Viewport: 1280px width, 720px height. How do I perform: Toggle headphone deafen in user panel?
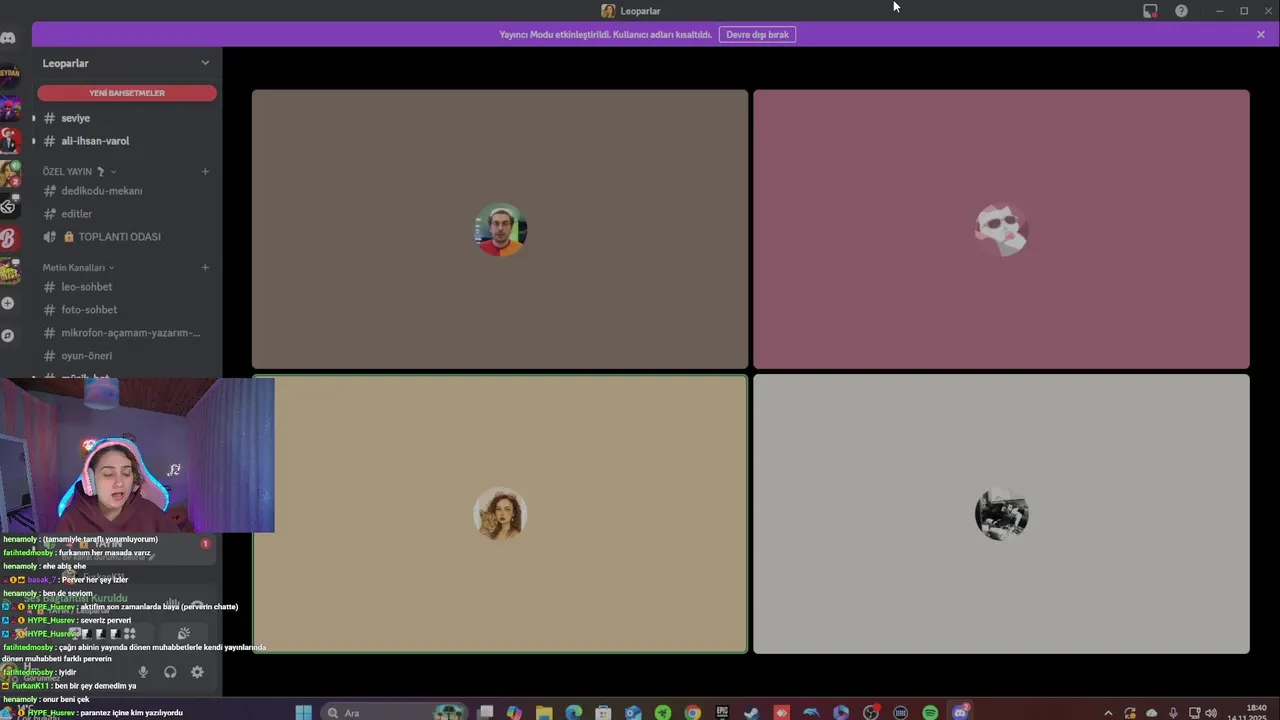[x=170, y=672]
